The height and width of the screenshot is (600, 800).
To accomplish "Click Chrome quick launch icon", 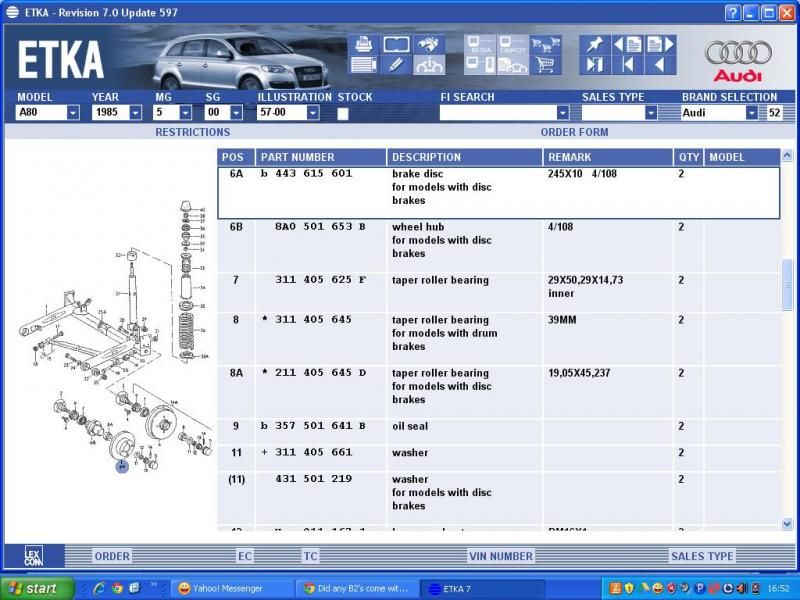I will tap(117, 588).
